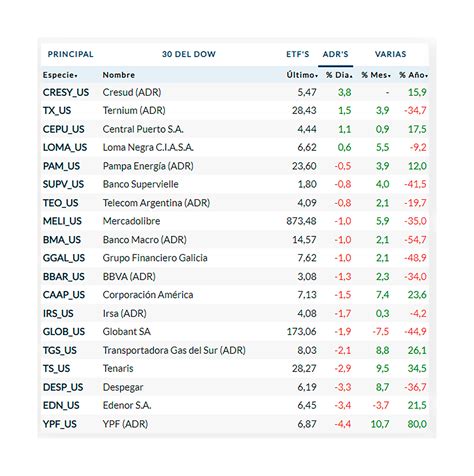
Task: Open TX_US ticker
Action: pos(57,111)
